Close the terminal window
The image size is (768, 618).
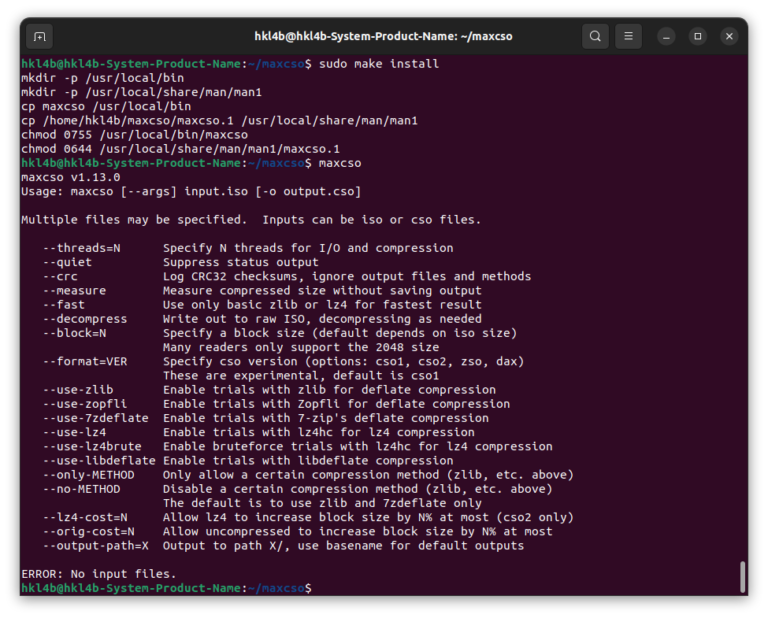(x=729, y=37)
